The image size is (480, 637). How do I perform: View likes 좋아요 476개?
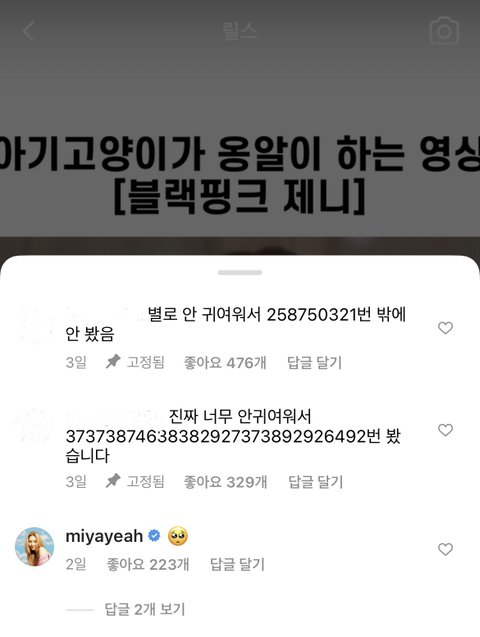click(225, 362)
